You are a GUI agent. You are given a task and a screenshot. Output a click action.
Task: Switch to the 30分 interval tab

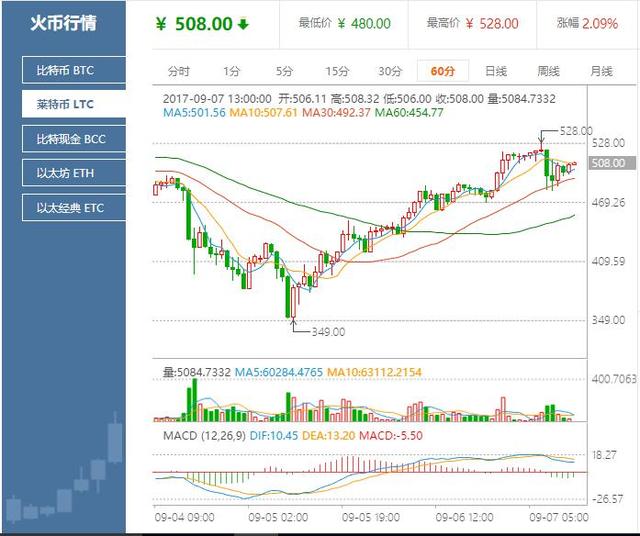pos(390,71)
